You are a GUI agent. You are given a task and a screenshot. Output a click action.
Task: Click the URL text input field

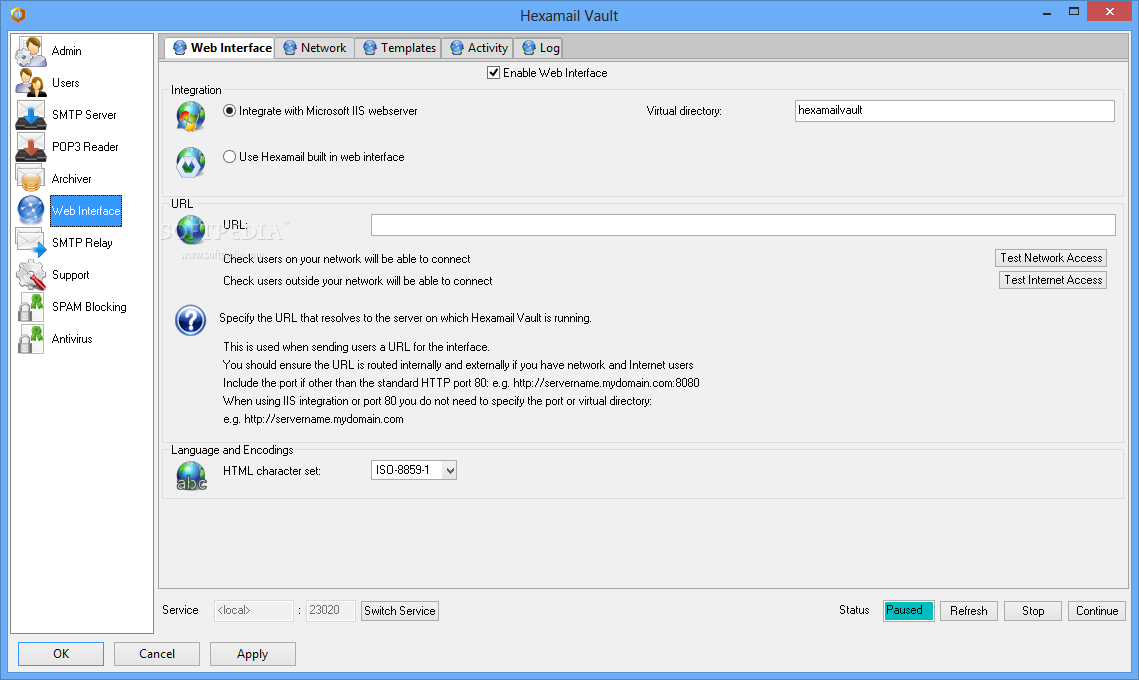tap(743, 224)
